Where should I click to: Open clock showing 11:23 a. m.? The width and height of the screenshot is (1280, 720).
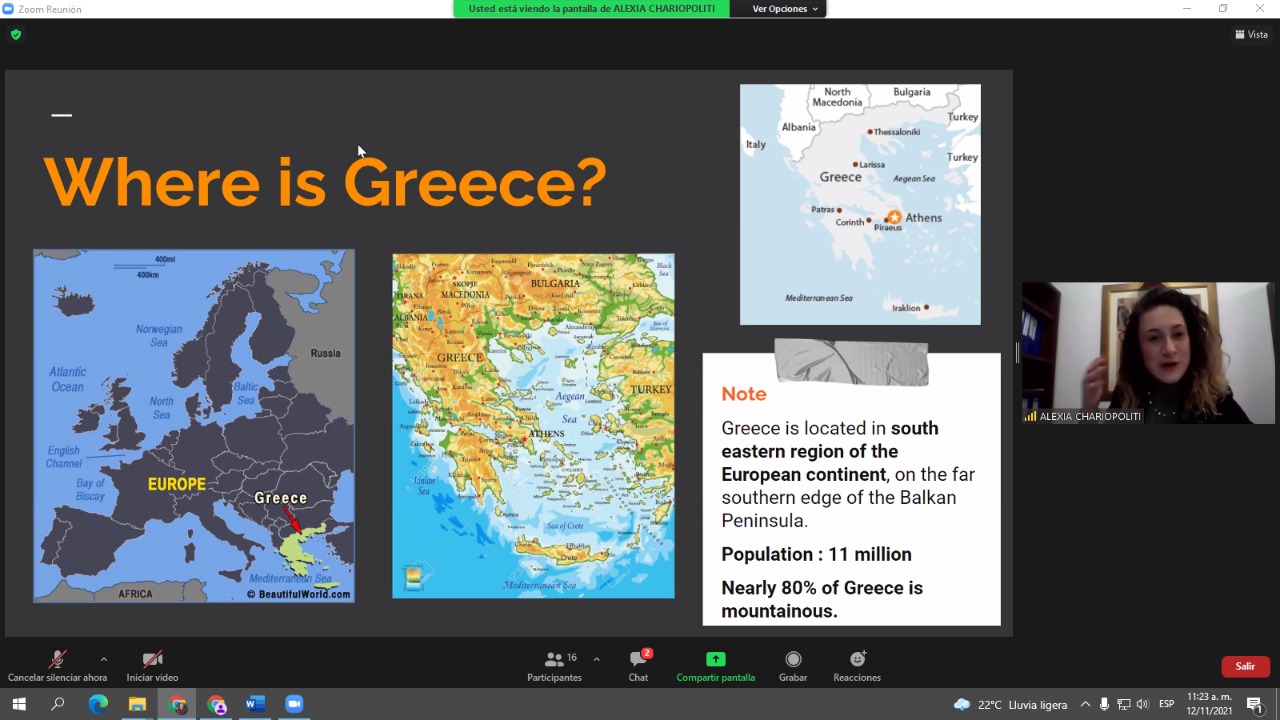point(1209,704)
